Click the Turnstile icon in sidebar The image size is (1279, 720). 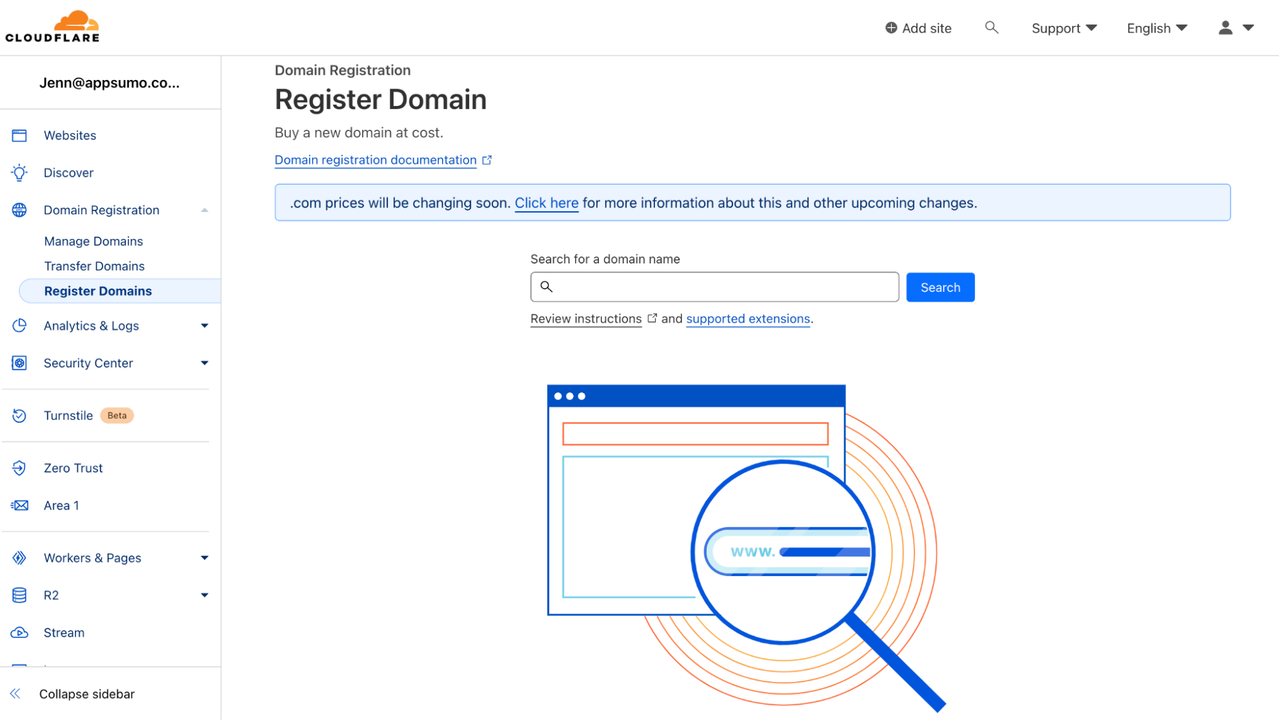[19, 416]
